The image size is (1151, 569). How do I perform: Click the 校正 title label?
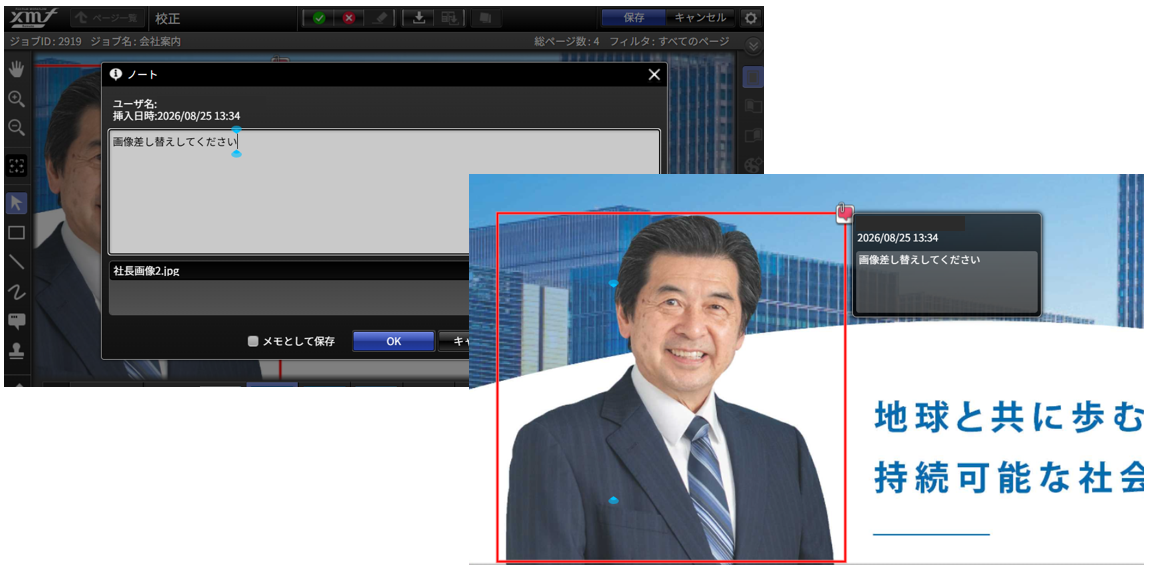coord(168,18)
